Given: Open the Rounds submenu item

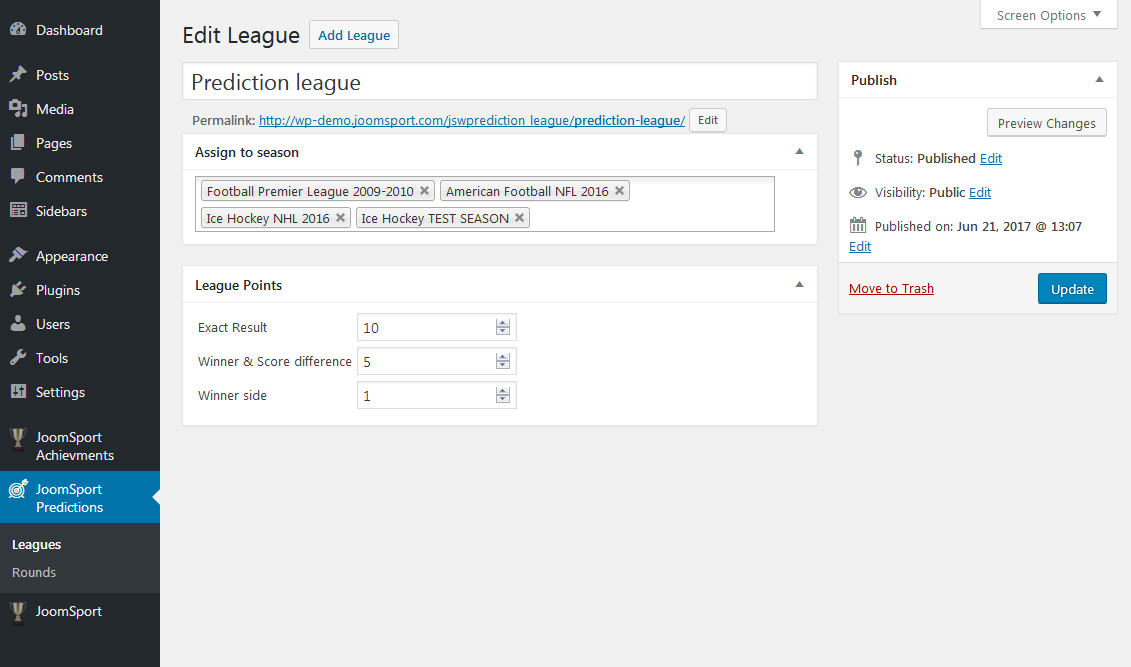Looking at the screenshot, I should click(34, 572).
